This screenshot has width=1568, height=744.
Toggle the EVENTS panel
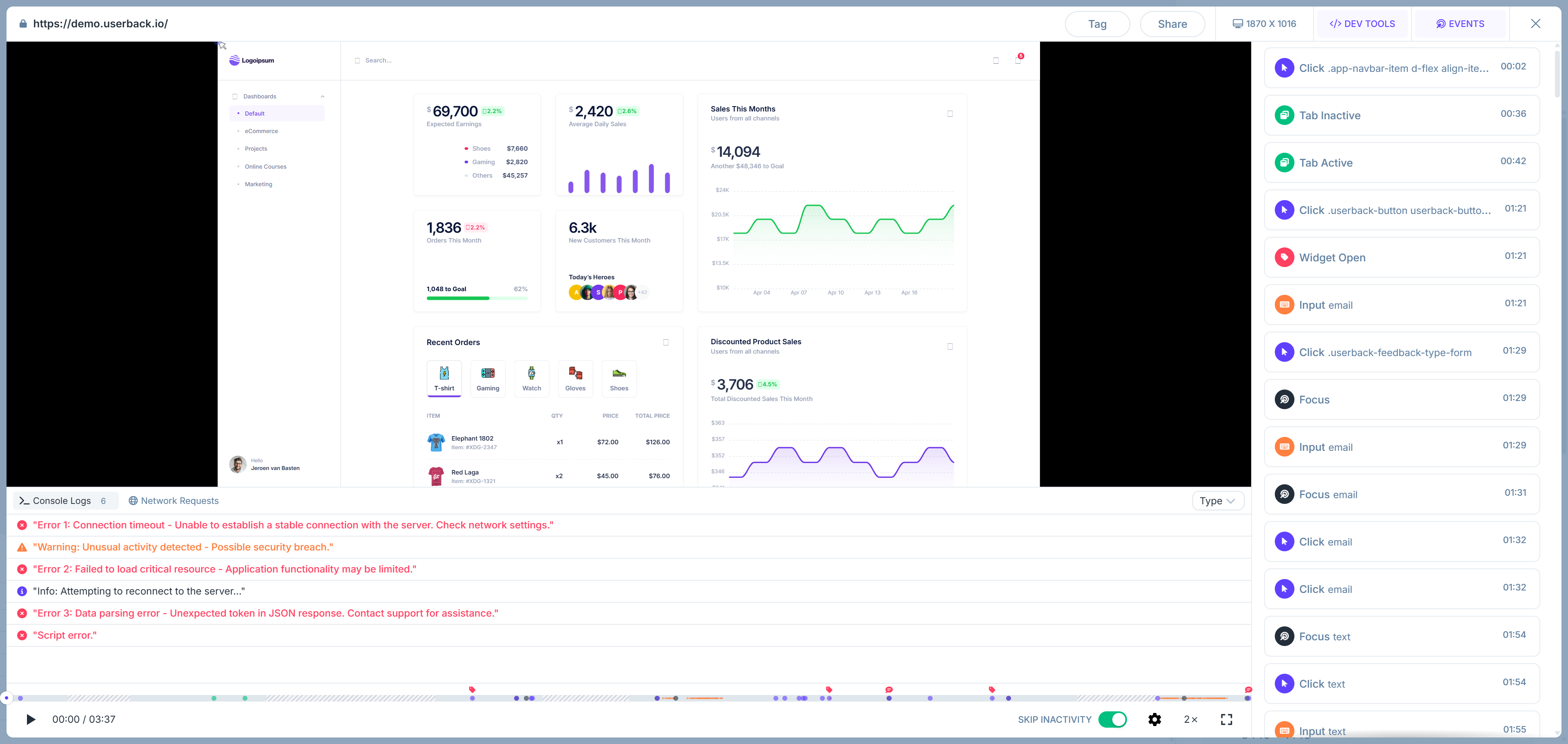[x=1460, y=24]
